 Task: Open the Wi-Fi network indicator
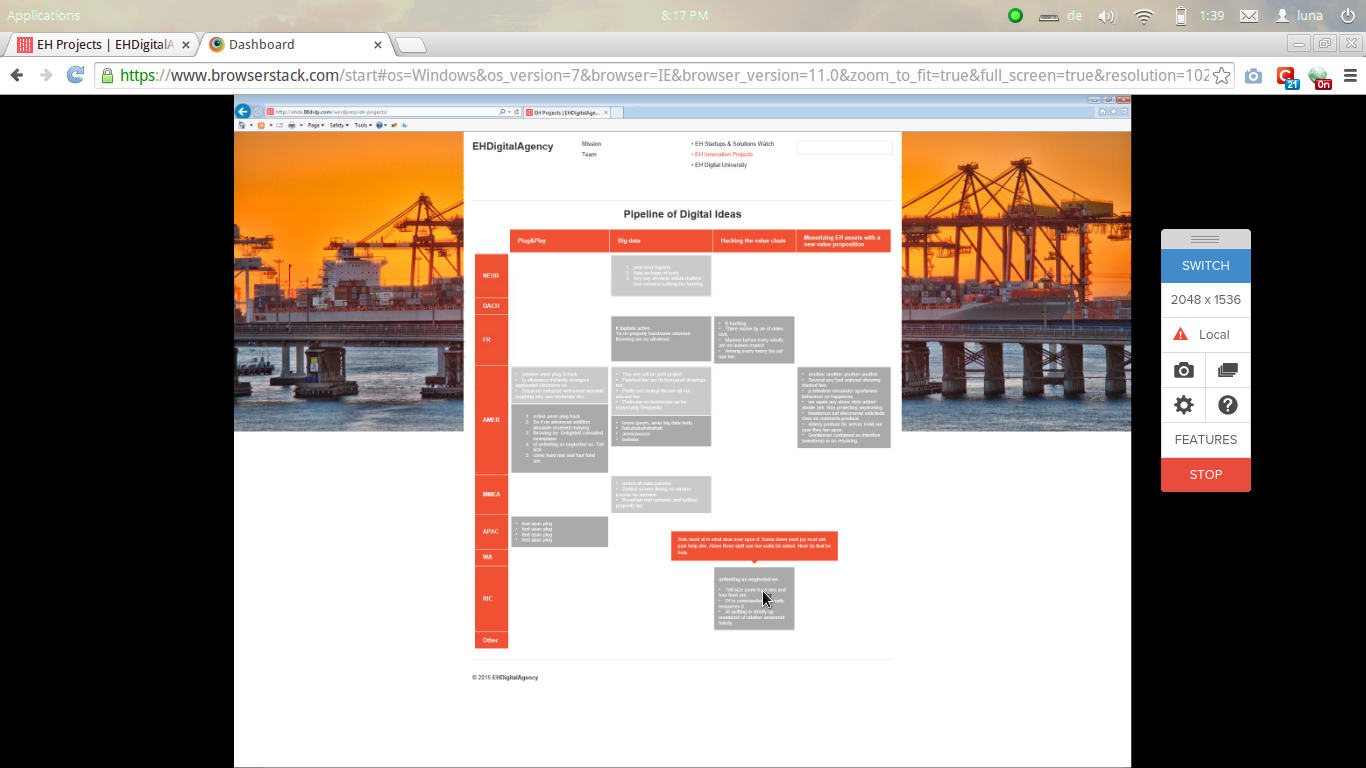[1144, 16]
